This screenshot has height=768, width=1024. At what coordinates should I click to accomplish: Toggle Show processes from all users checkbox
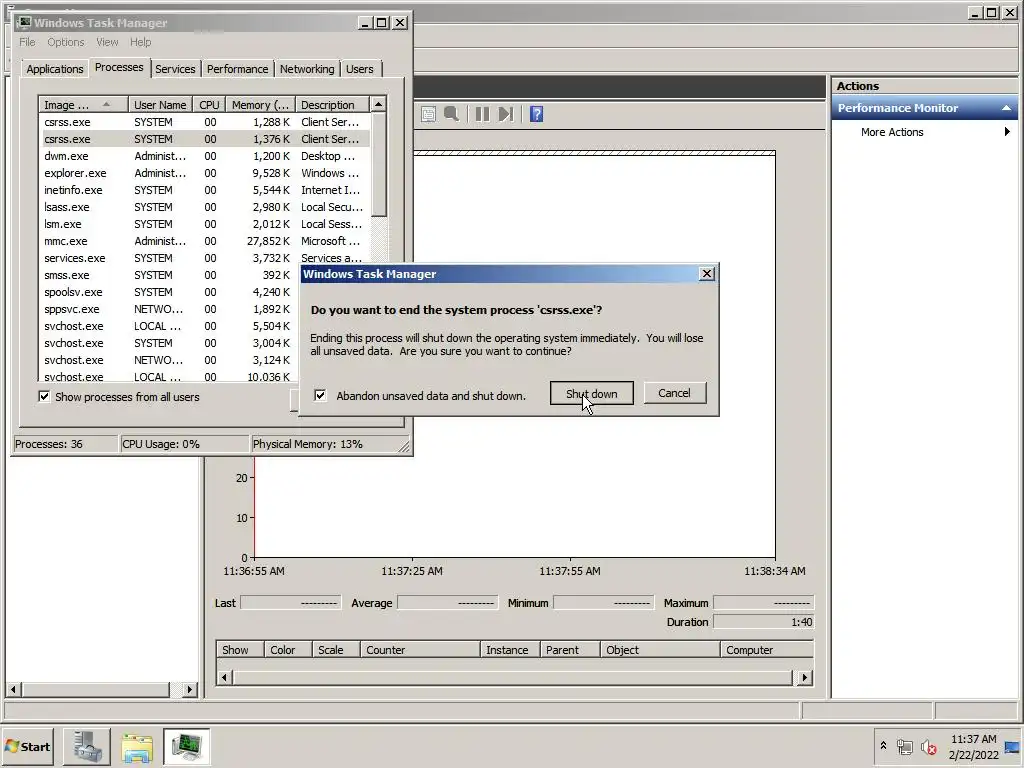pyautogui.click(x=44, y=396)
